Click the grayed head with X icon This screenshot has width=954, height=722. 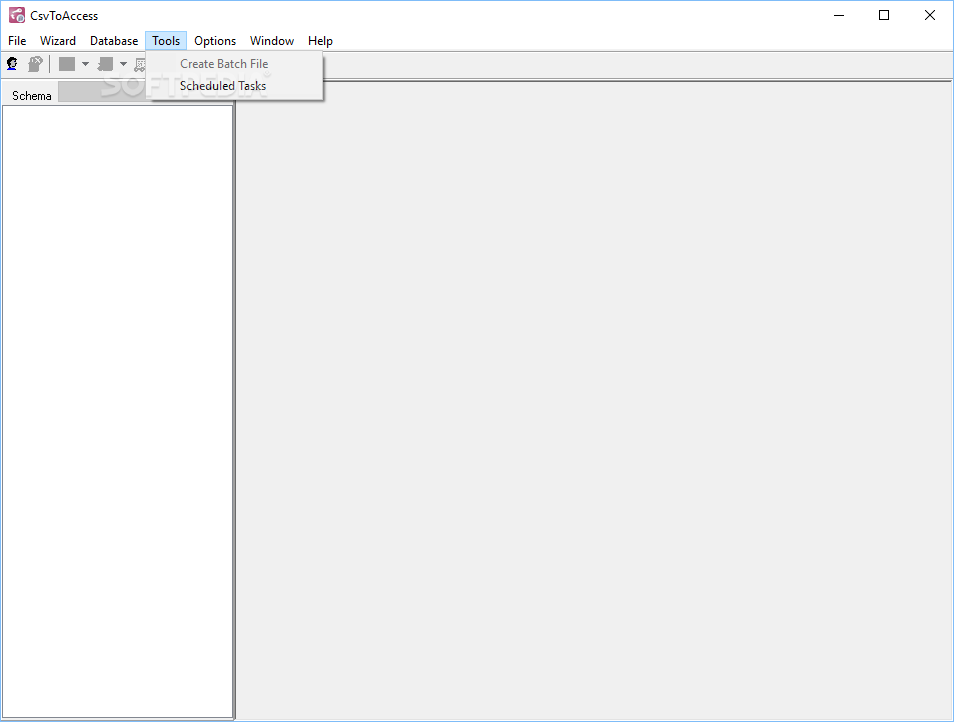pos(35,64)
